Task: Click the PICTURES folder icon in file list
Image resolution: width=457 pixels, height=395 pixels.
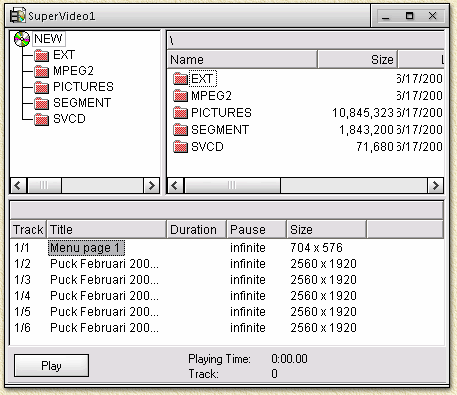Action: 181,113
